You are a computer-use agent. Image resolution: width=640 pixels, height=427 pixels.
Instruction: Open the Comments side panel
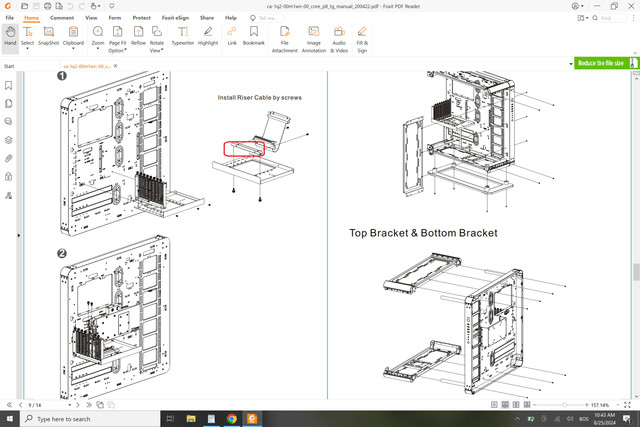8,122
